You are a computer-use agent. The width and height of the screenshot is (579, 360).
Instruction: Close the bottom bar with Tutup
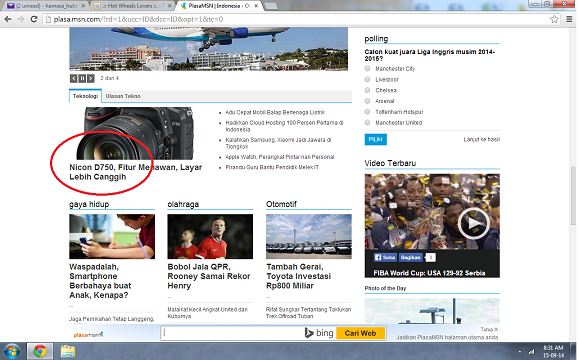click(x=489, y=329)
